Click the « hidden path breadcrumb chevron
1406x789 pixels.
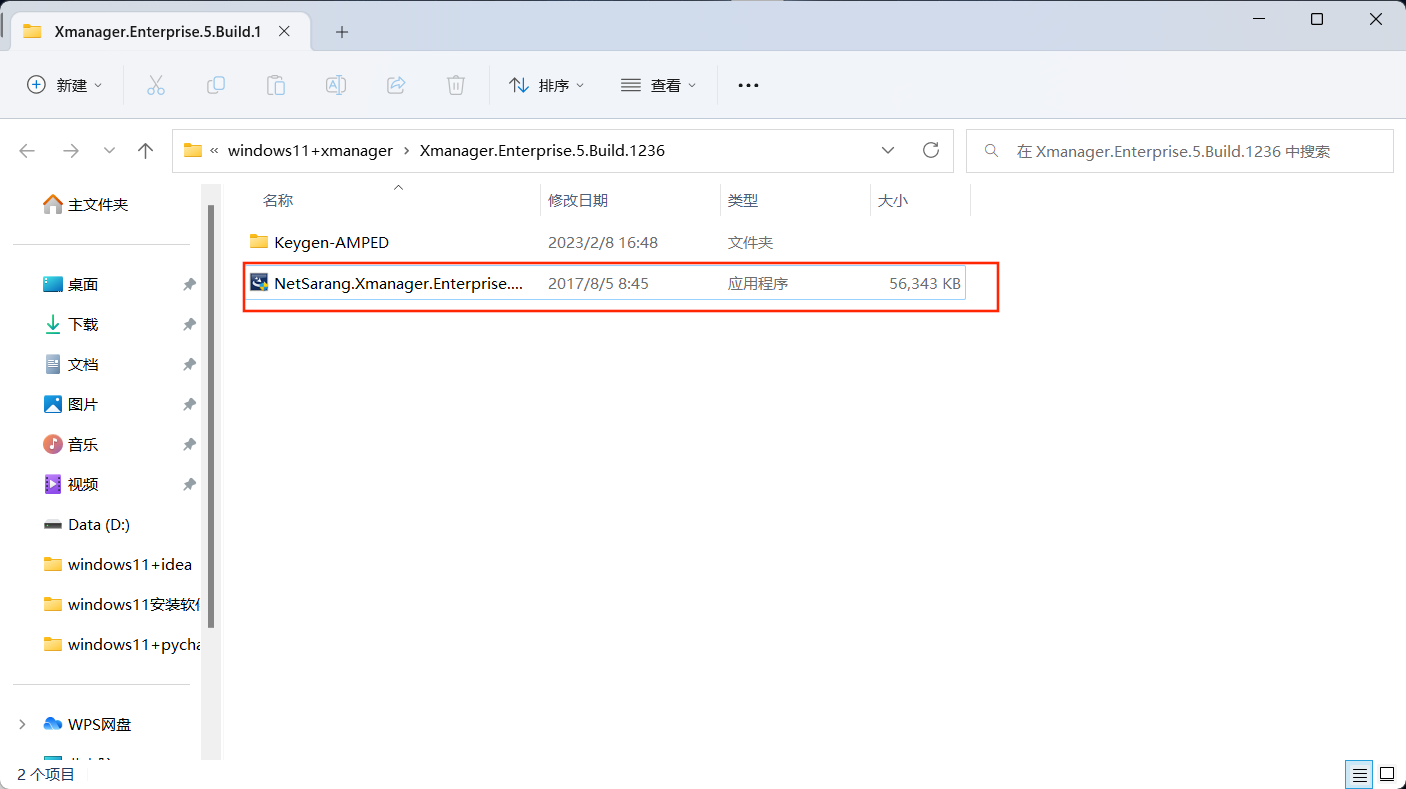(x=215, y=151)
